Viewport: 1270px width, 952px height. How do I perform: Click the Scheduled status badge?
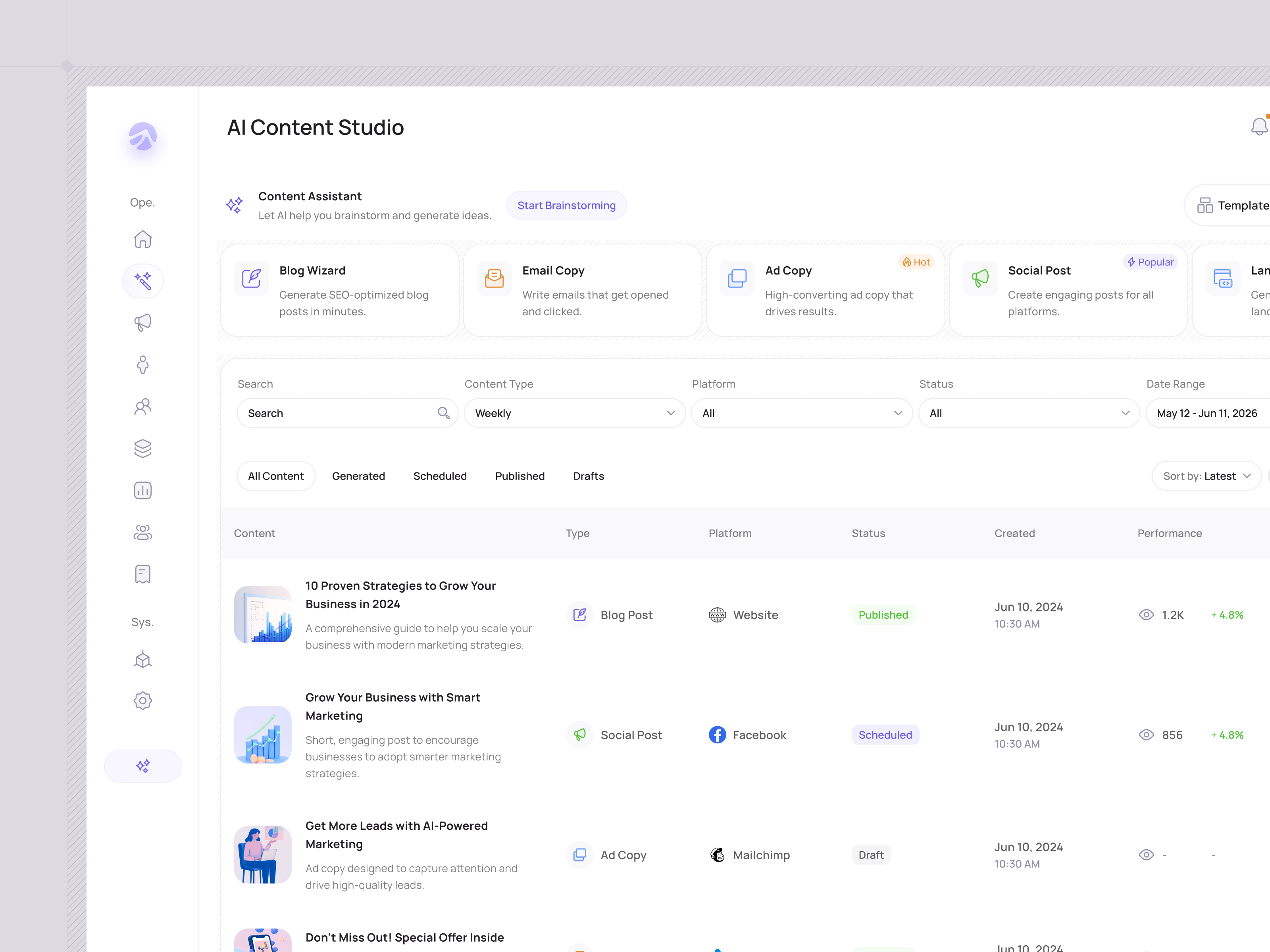[885, 735]
